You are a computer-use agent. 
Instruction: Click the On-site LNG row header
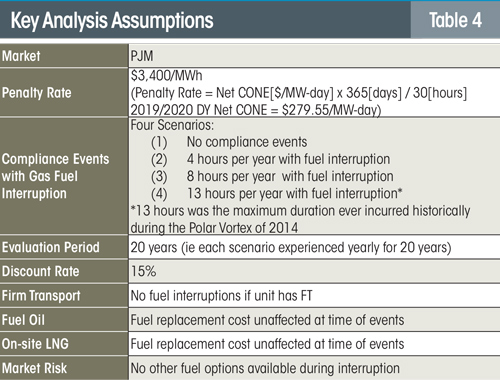(64, 344)
